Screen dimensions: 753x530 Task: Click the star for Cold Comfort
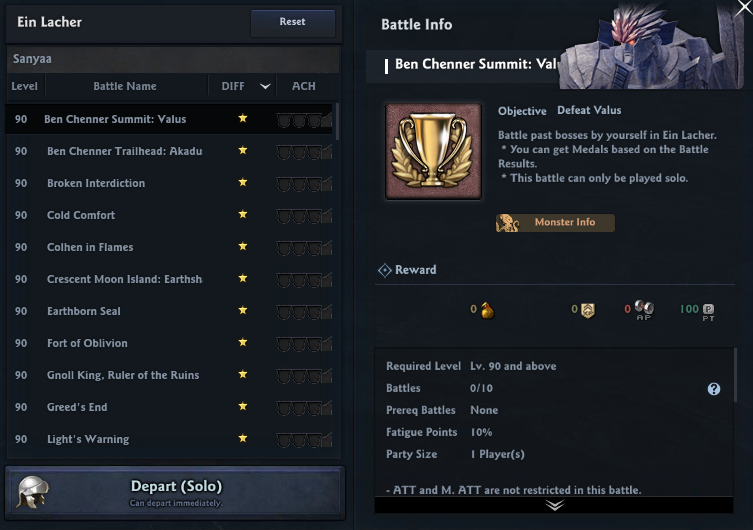[242, 215]
